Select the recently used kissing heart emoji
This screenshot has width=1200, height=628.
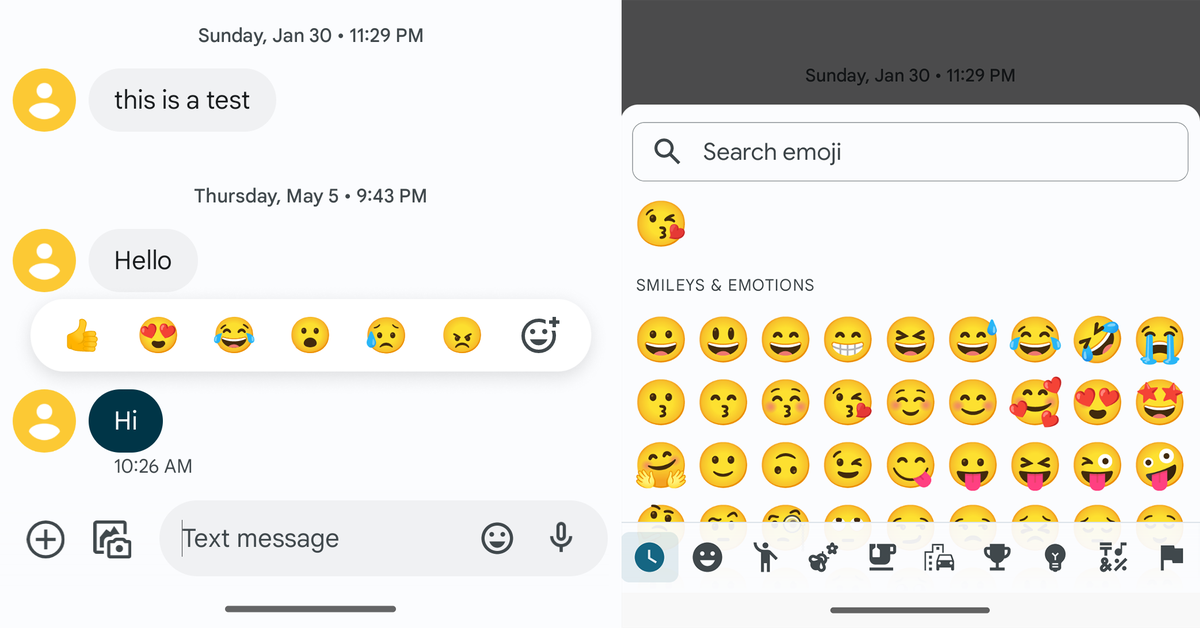[661, 224]
